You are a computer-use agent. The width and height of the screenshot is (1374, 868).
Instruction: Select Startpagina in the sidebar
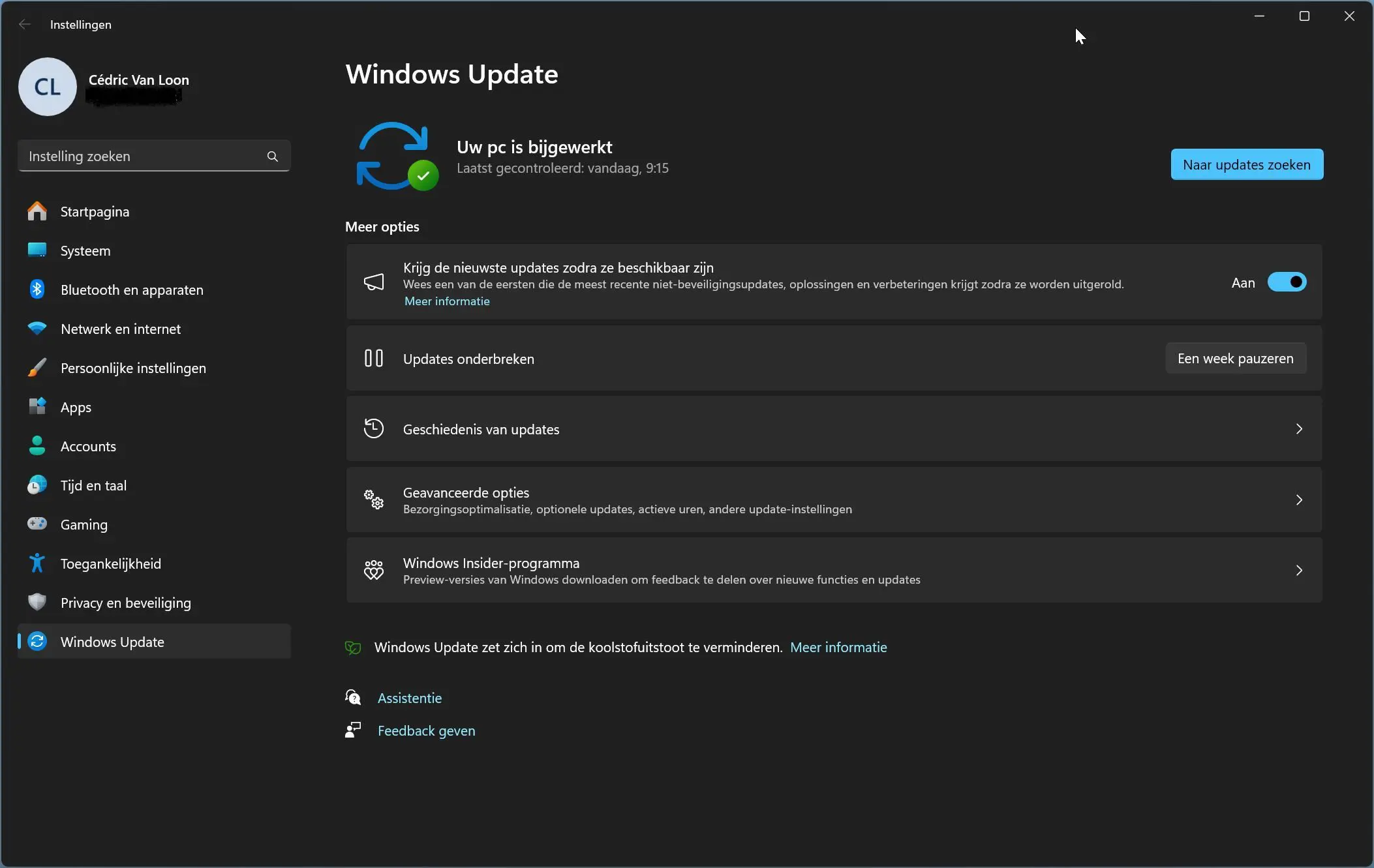tap(95, 211)
